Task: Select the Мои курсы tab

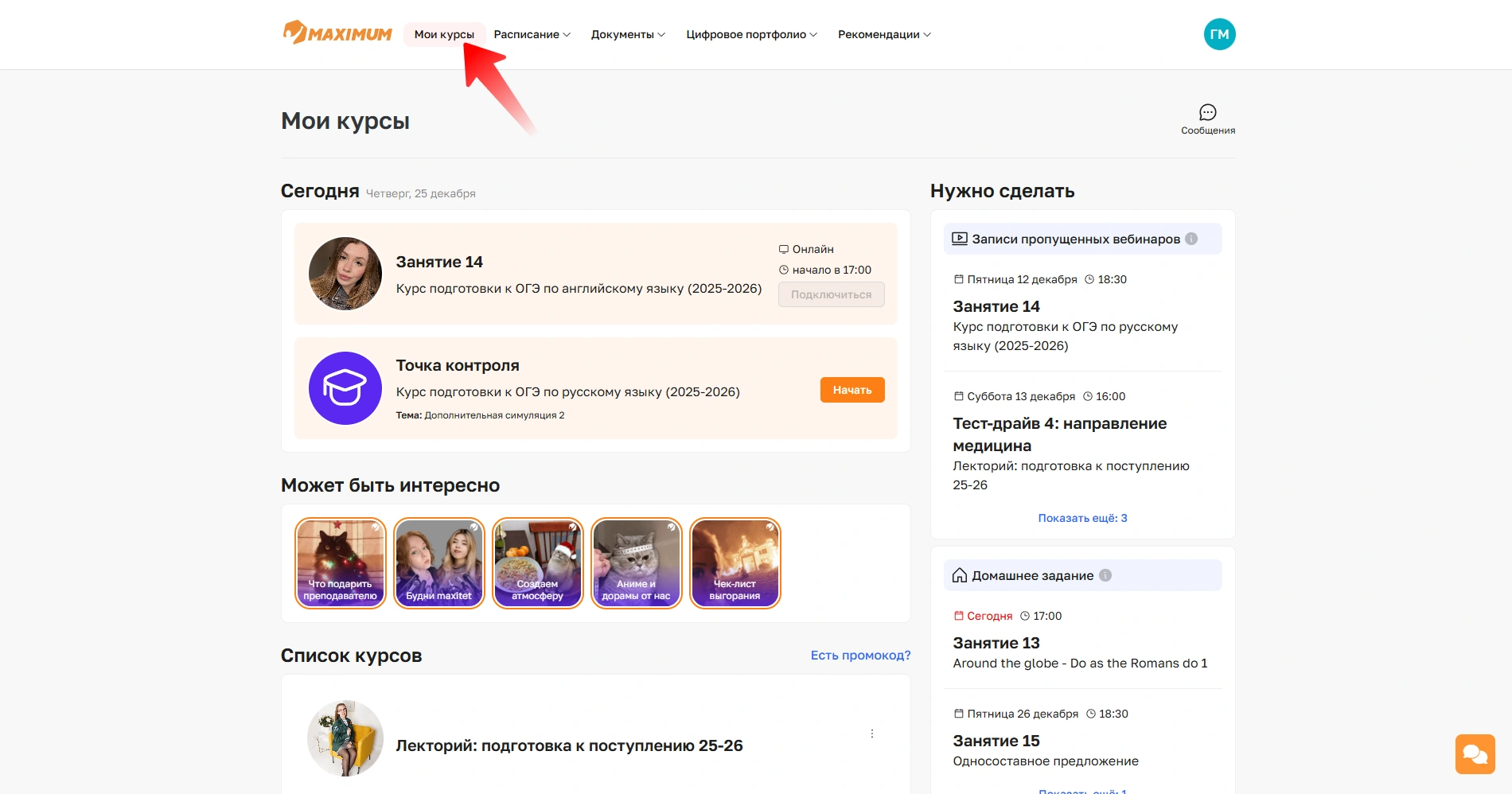Action: tap(444, 34)
